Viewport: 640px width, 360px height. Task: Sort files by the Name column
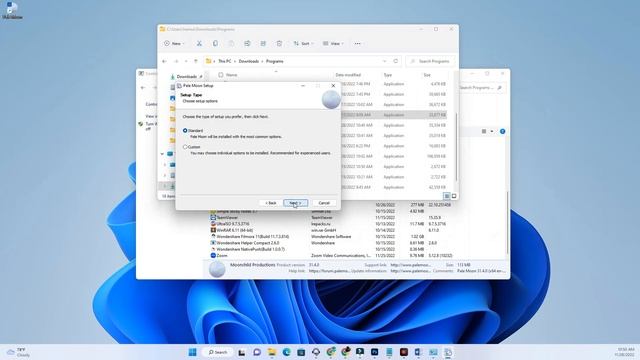pos(231,75)
